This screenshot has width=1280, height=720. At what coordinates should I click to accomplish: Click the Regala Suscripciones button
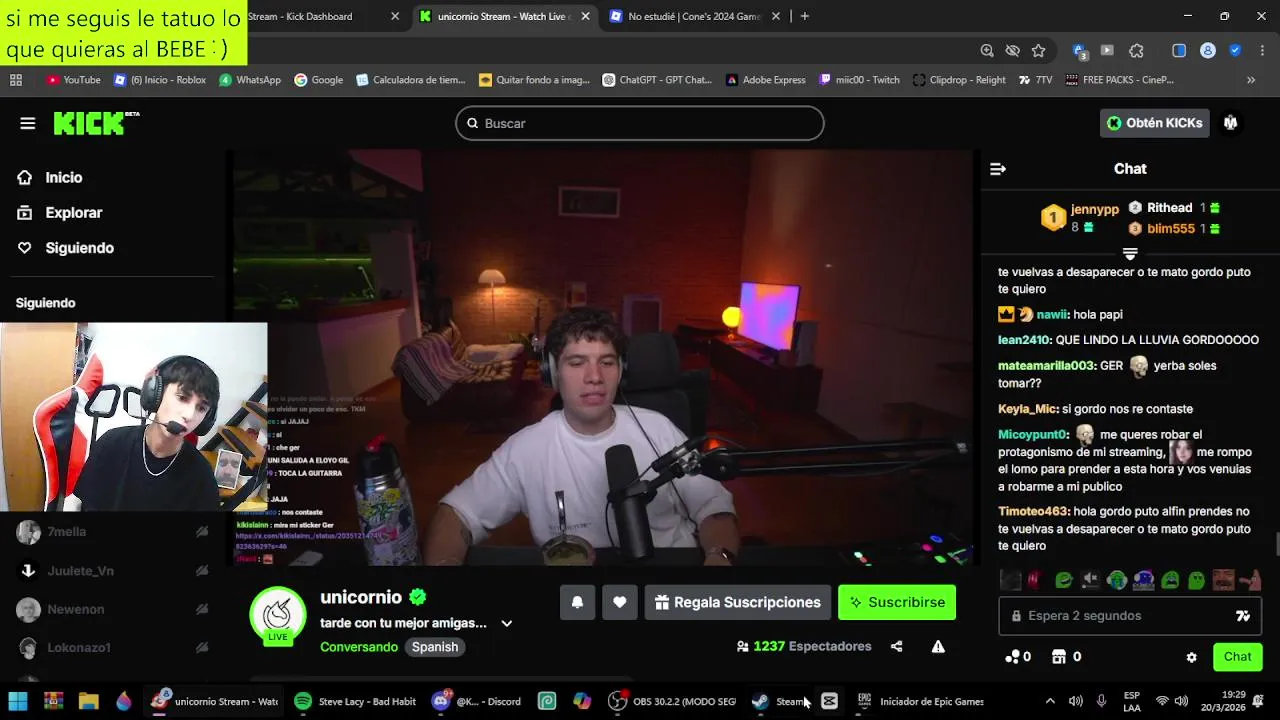coord(737,602)
